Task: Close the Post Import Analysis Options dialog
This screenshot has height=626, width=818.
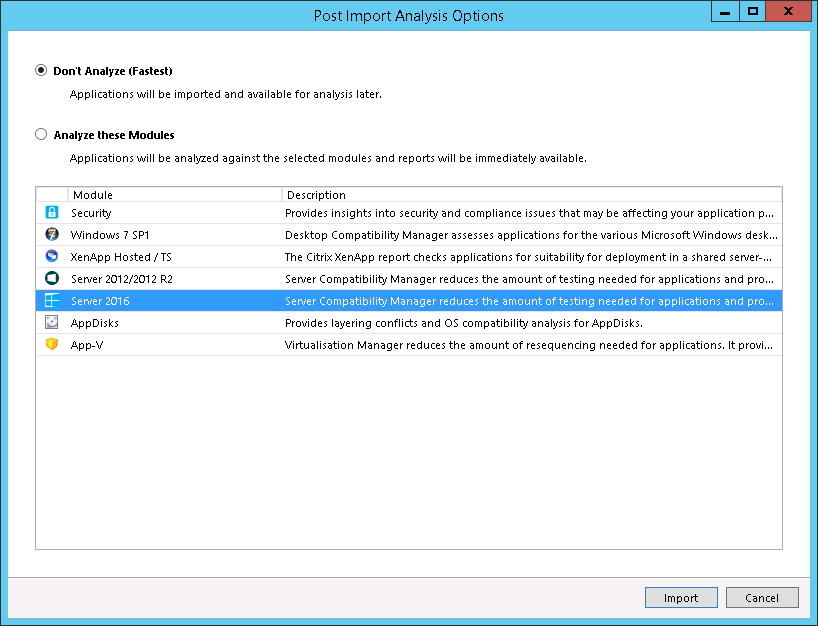Action: pos(790,11)
